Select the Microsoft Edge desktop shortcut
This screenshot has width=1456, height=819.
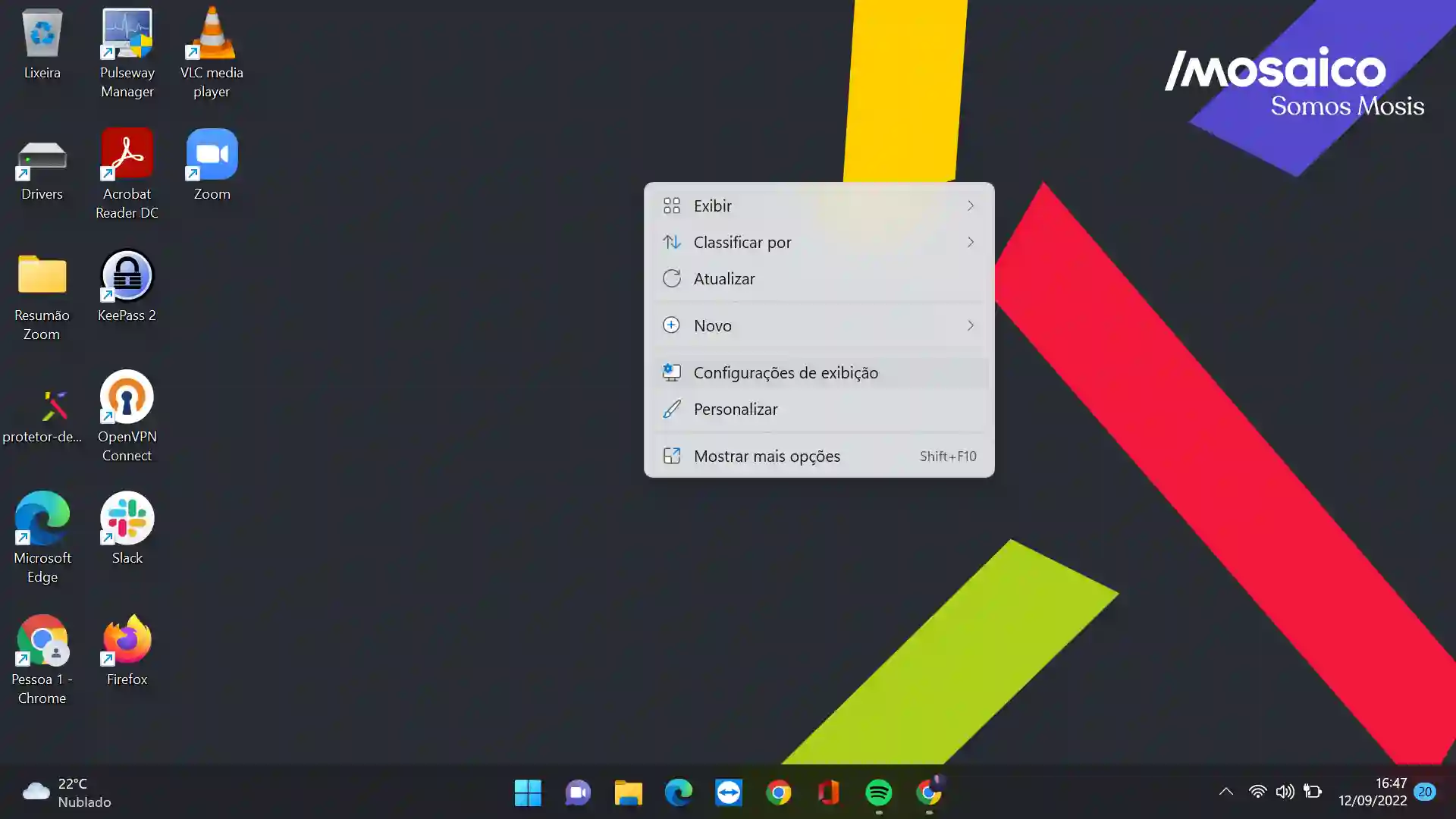[x=42, y=538]
